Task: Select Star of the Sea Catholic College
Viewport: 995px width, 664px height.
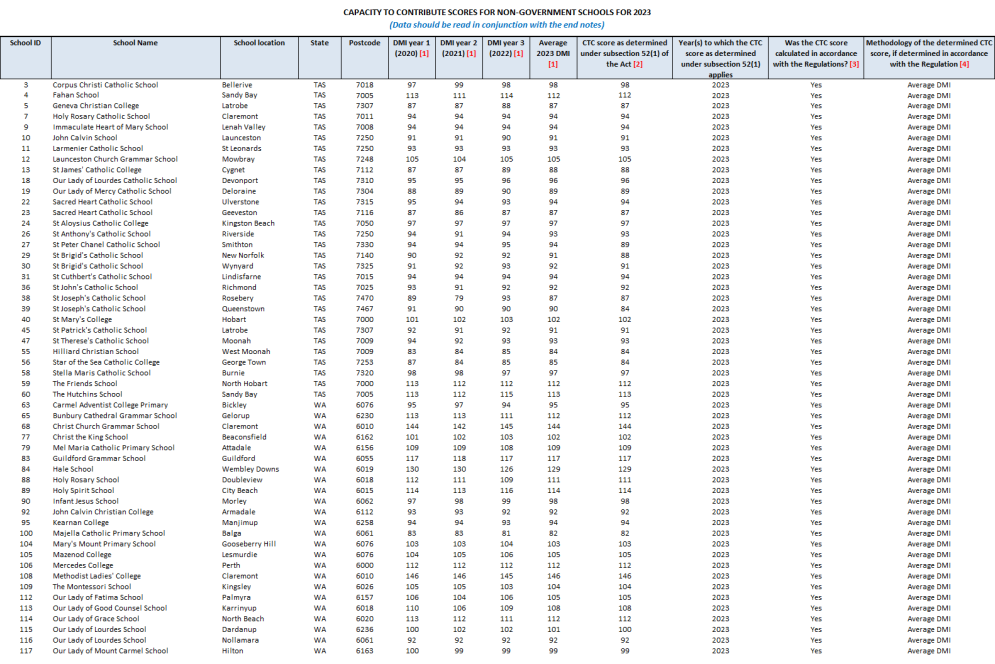Action: click(x=106, y=362)
